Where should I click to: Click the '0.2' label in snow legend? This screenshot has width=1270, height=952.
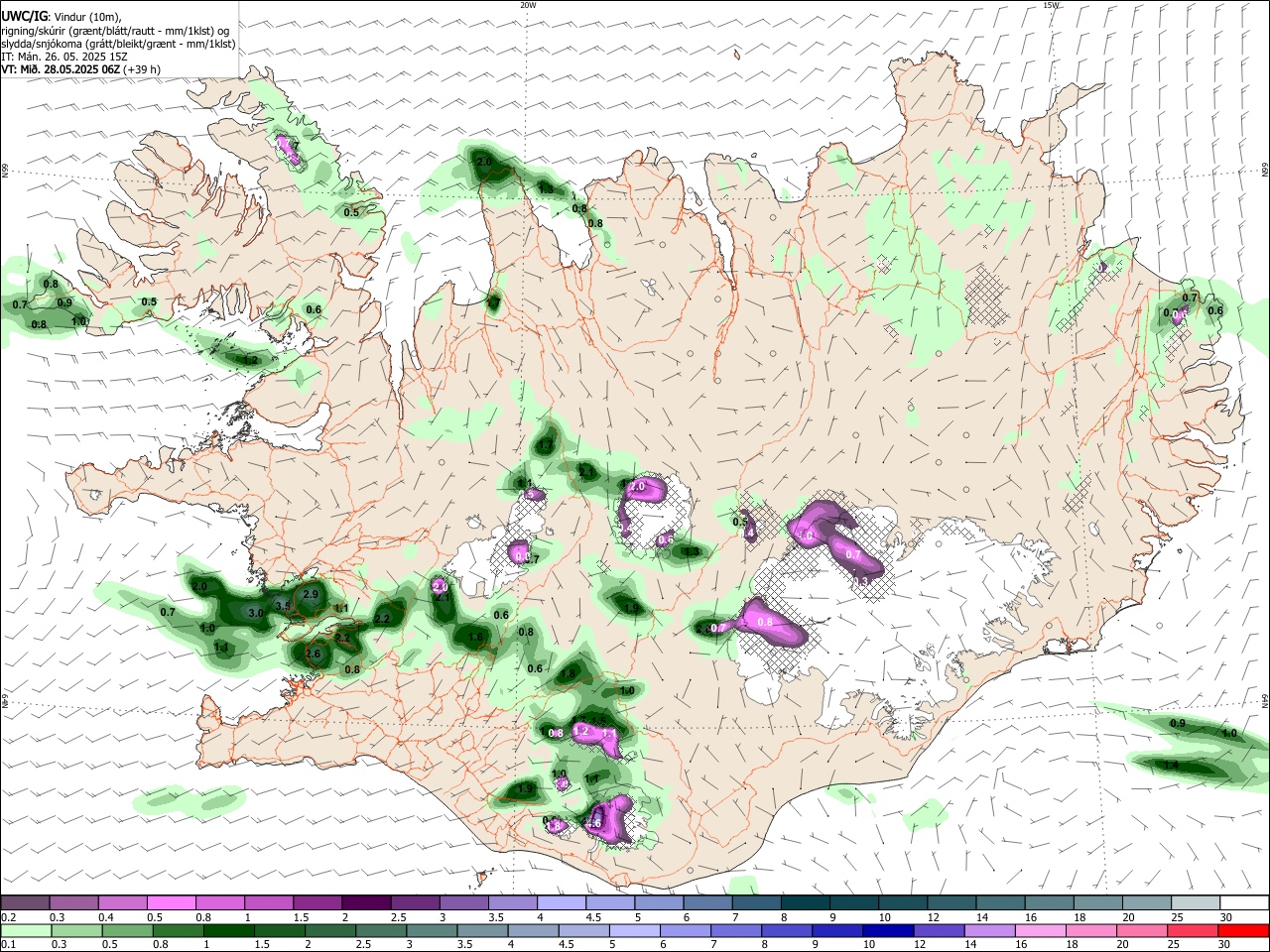pos(8,917)
